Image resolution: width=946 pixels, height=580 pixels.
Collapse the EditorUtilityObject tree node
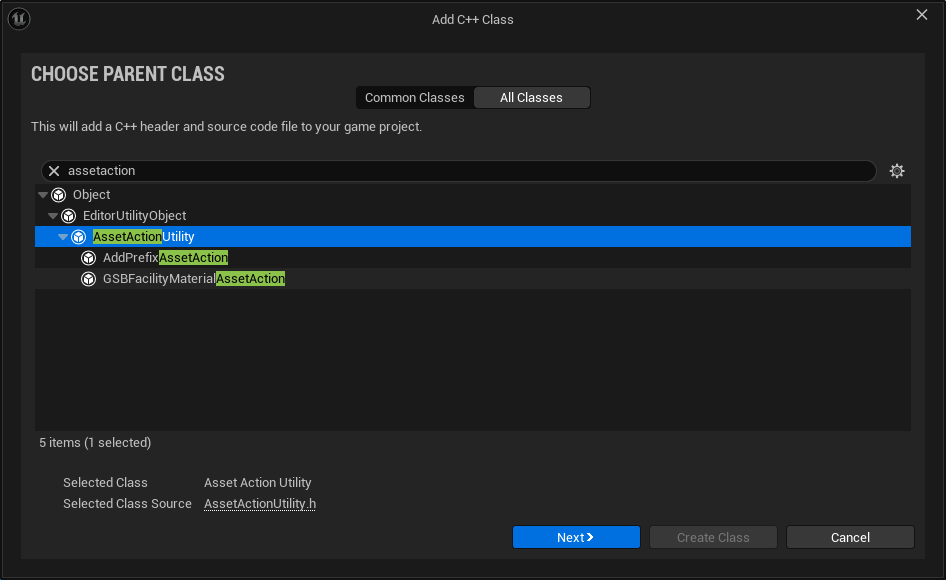(x=53, y=216)
